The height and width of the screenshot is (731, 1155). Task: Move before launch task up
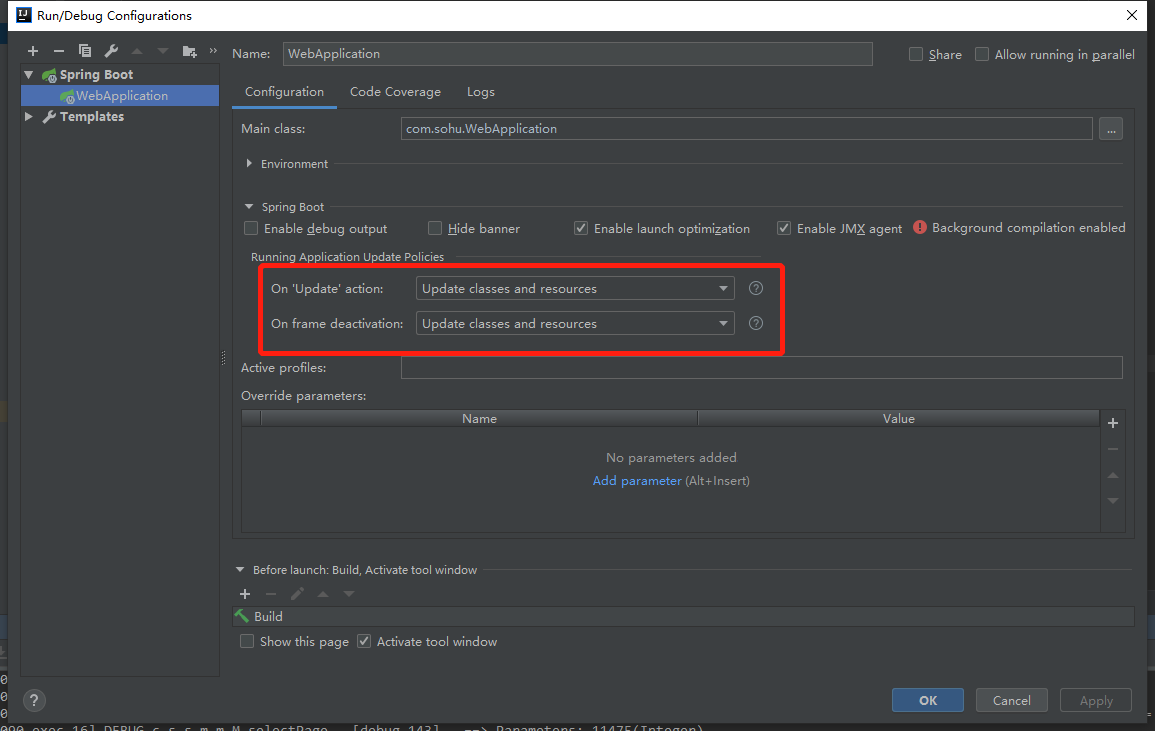(323, 594)
